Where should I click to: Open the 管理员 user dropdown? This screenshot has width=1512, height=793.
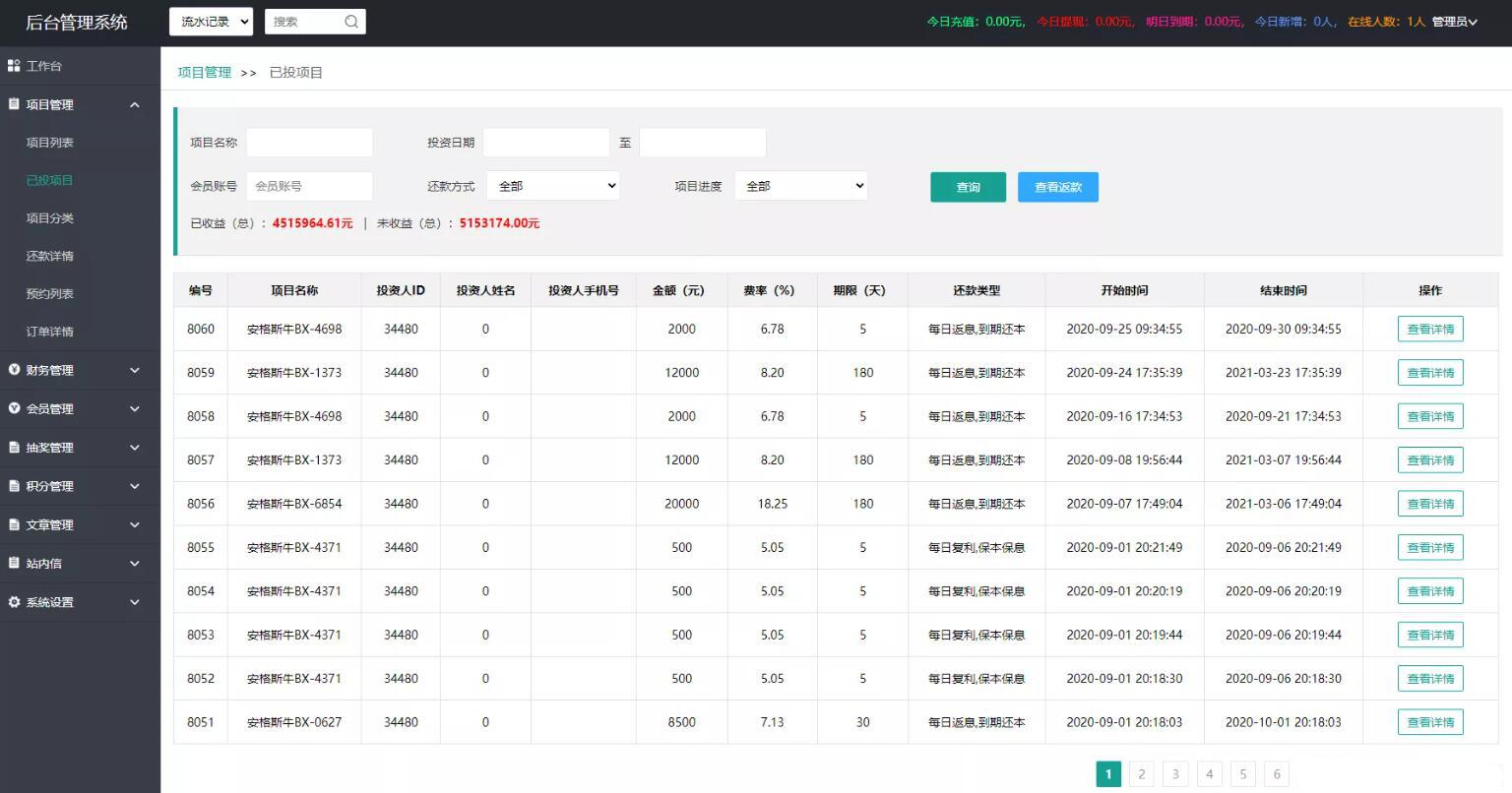click(1455, 22)
